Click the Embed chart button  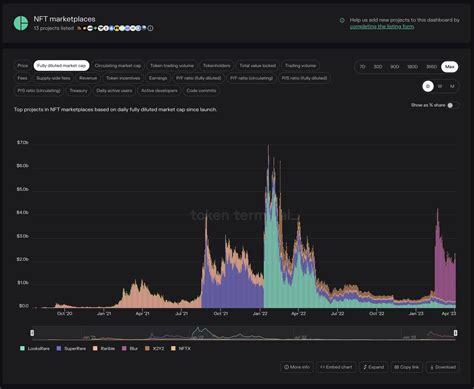336,367
